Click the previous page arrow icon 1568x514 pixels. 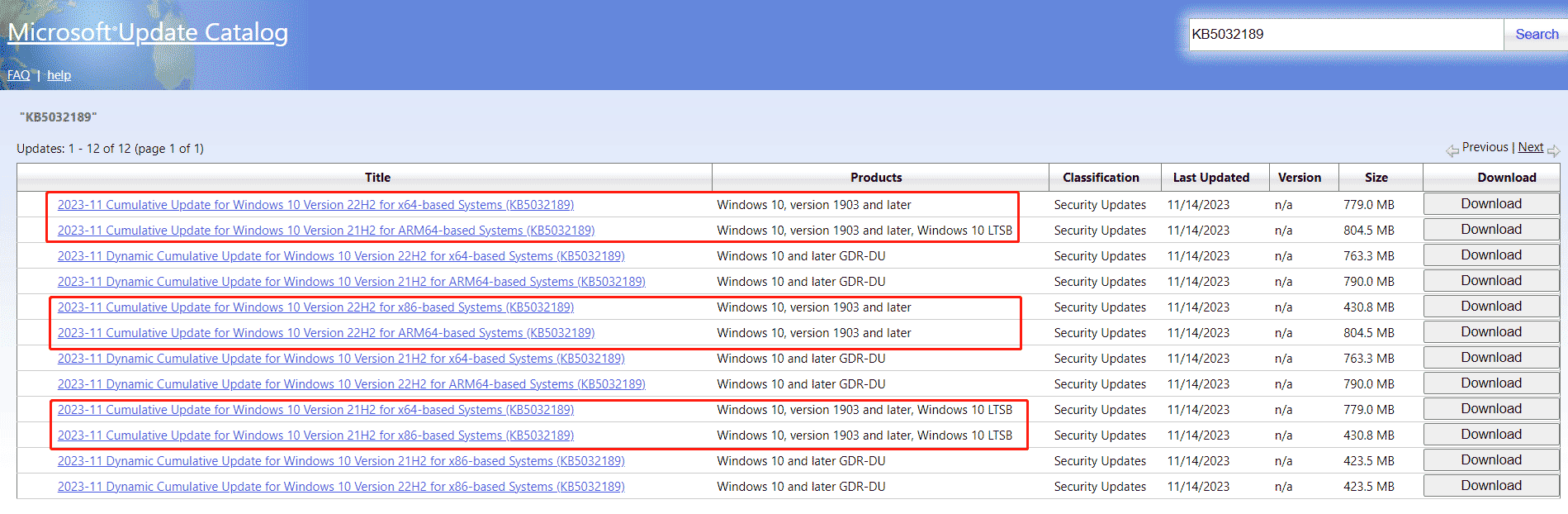coord(1452,150)
